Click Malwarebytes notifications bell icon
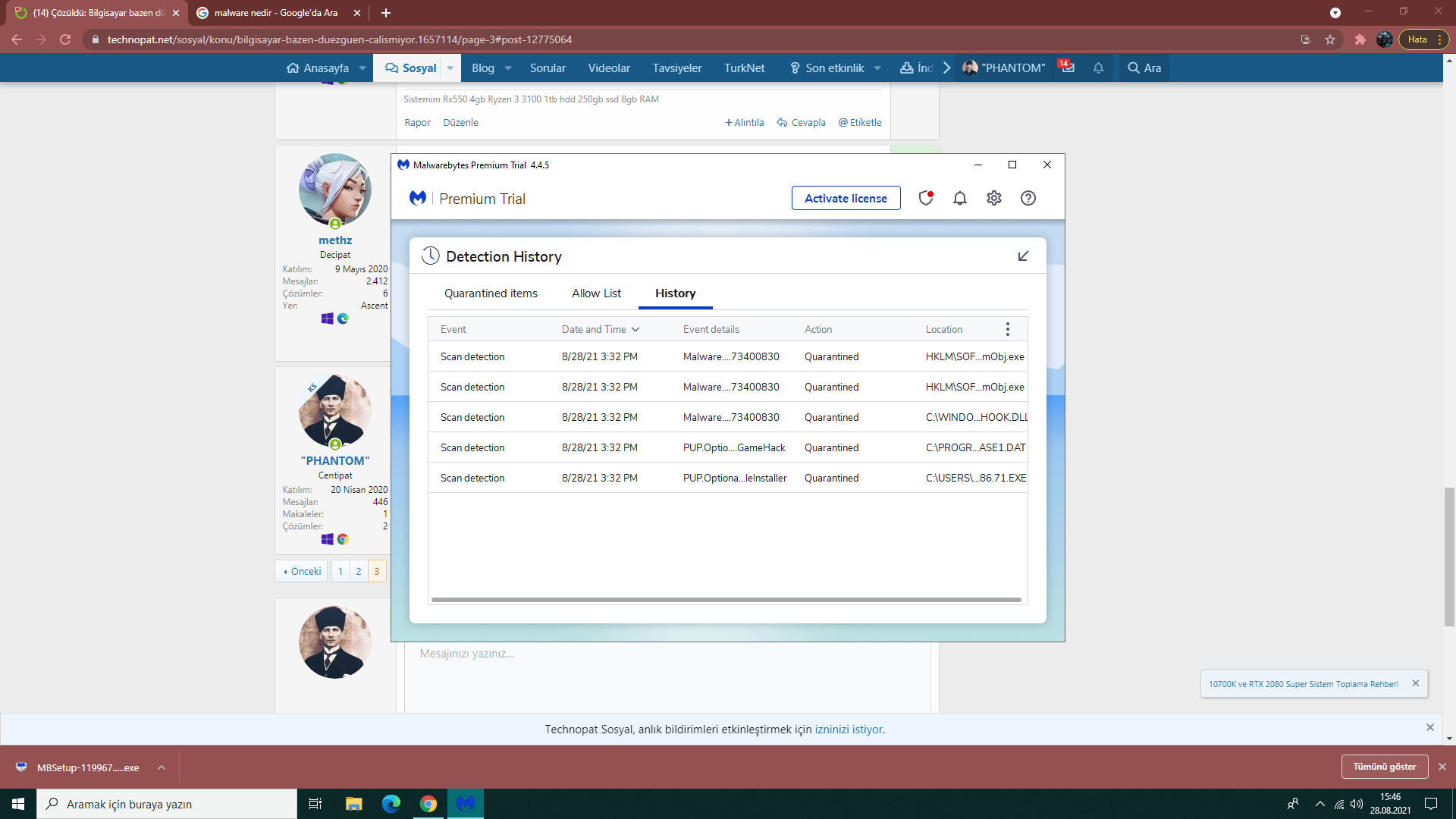This screenshot has height=819, width=1456. [x=959, y=198]
